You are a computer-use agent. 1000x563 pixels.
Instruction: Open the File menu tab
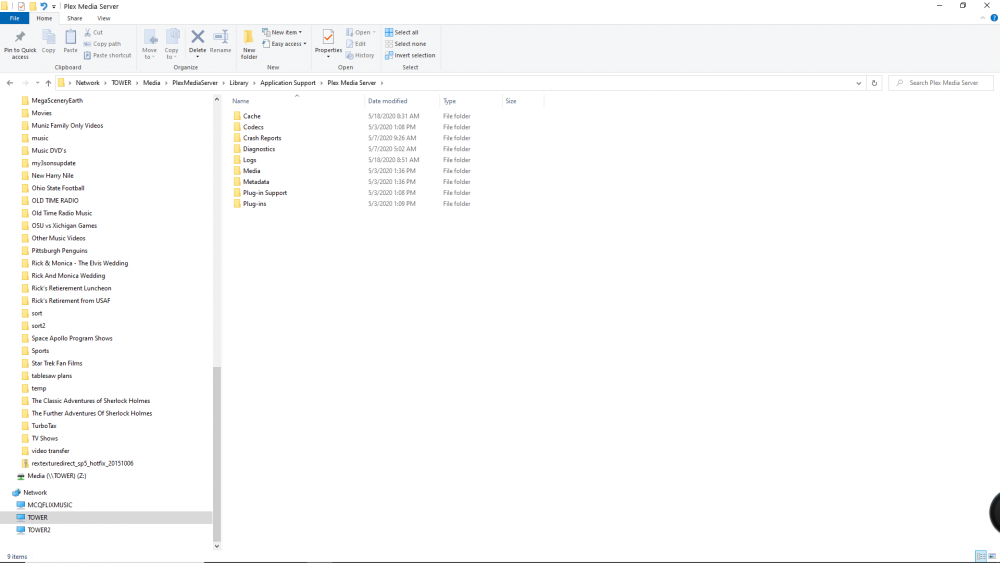click(14, 18)
